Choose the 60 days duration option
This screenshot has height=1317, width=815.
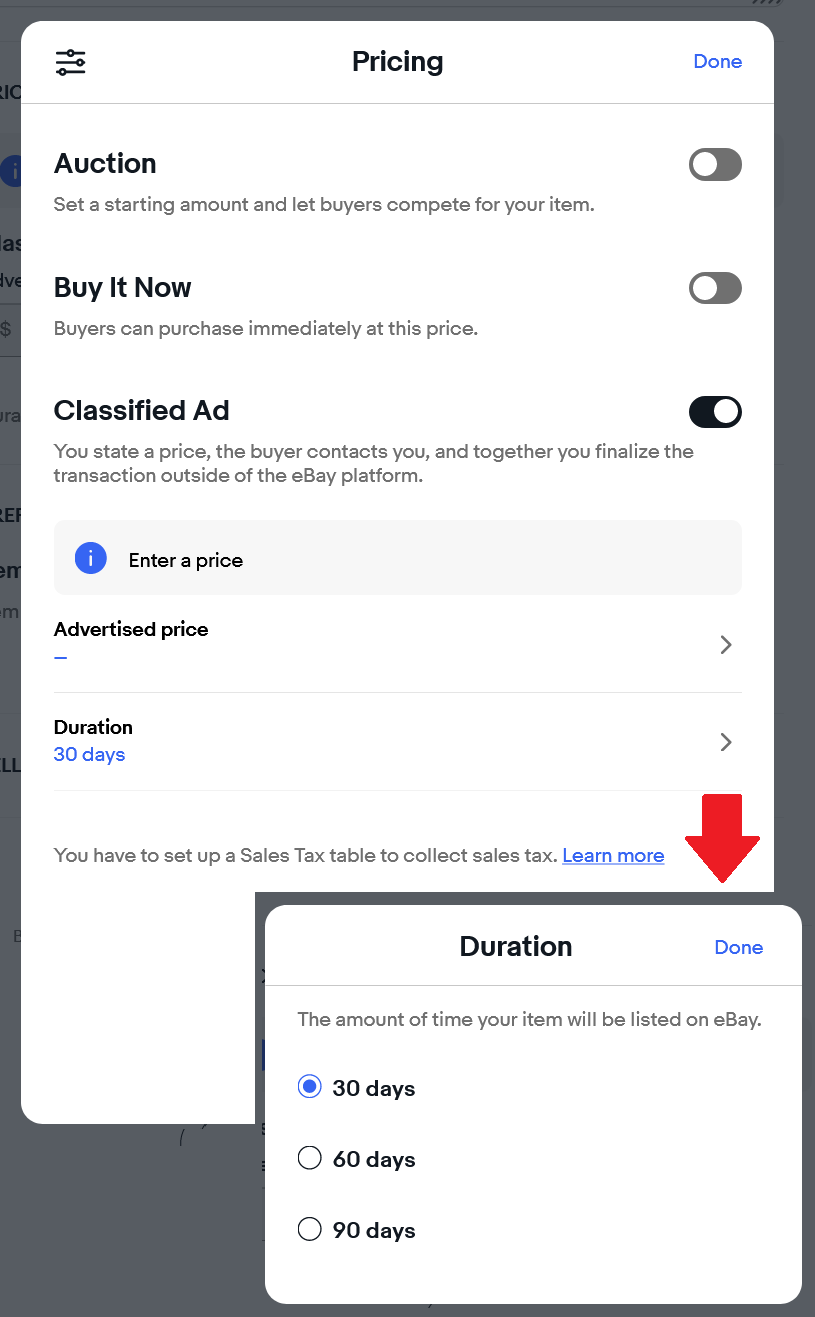[310, 1158]
